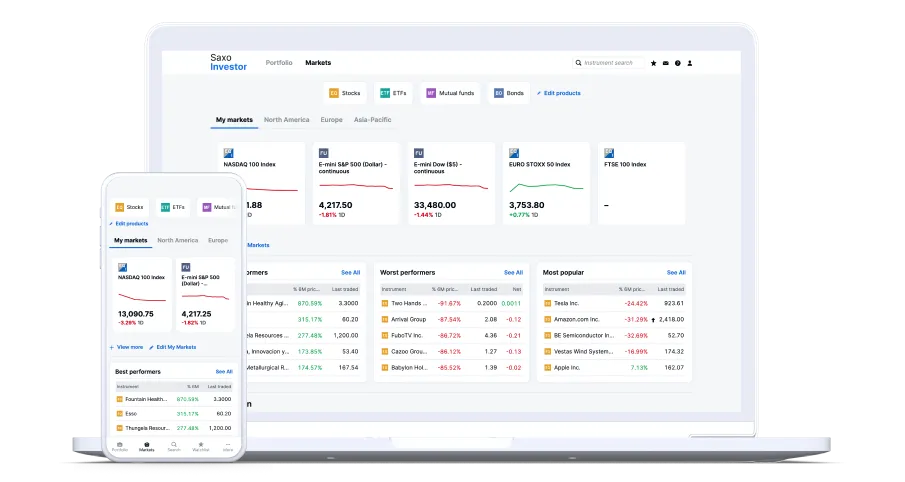Switch to North America tab on laptop
This screenshot has height=482, width=905.
(287, 120)
